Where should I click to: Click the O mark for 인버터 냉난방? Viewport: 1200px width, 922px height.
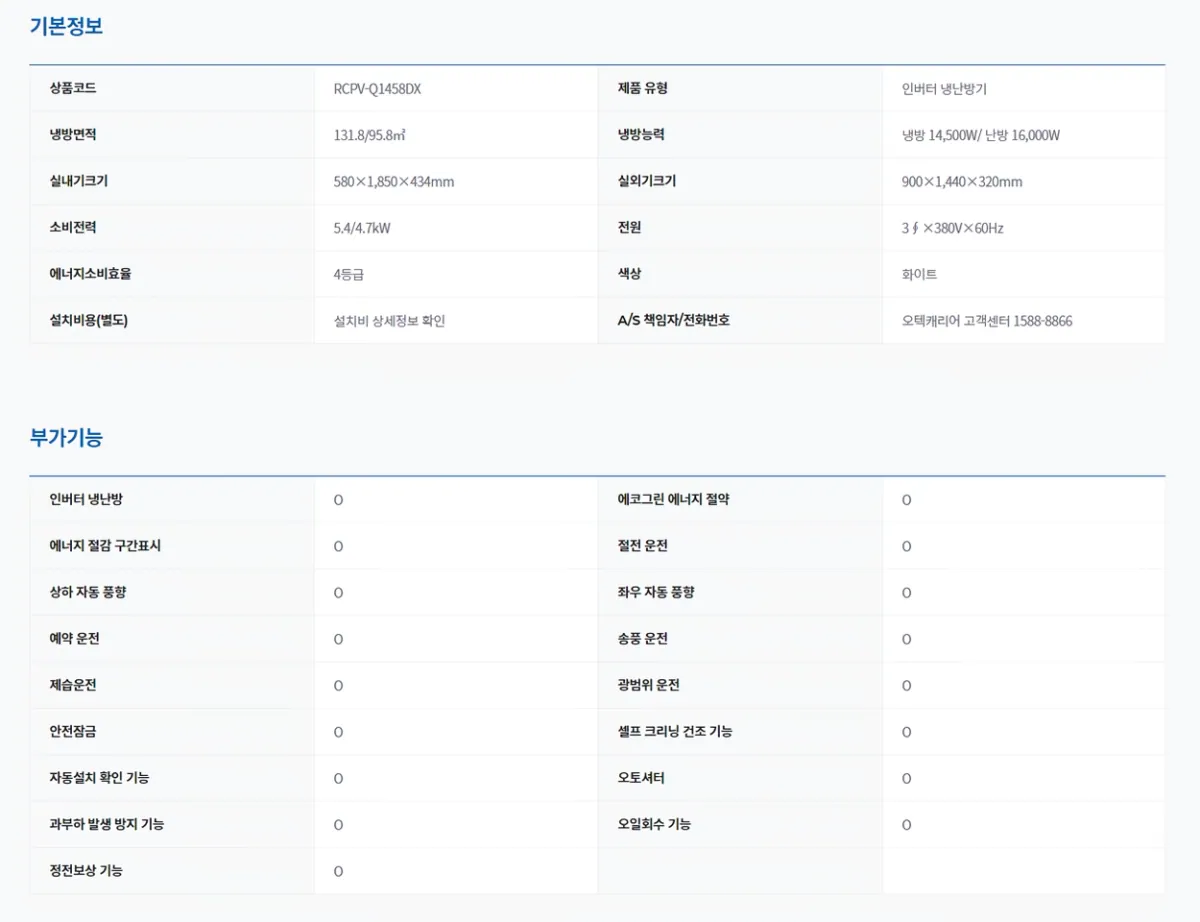(x=338, y=500)
